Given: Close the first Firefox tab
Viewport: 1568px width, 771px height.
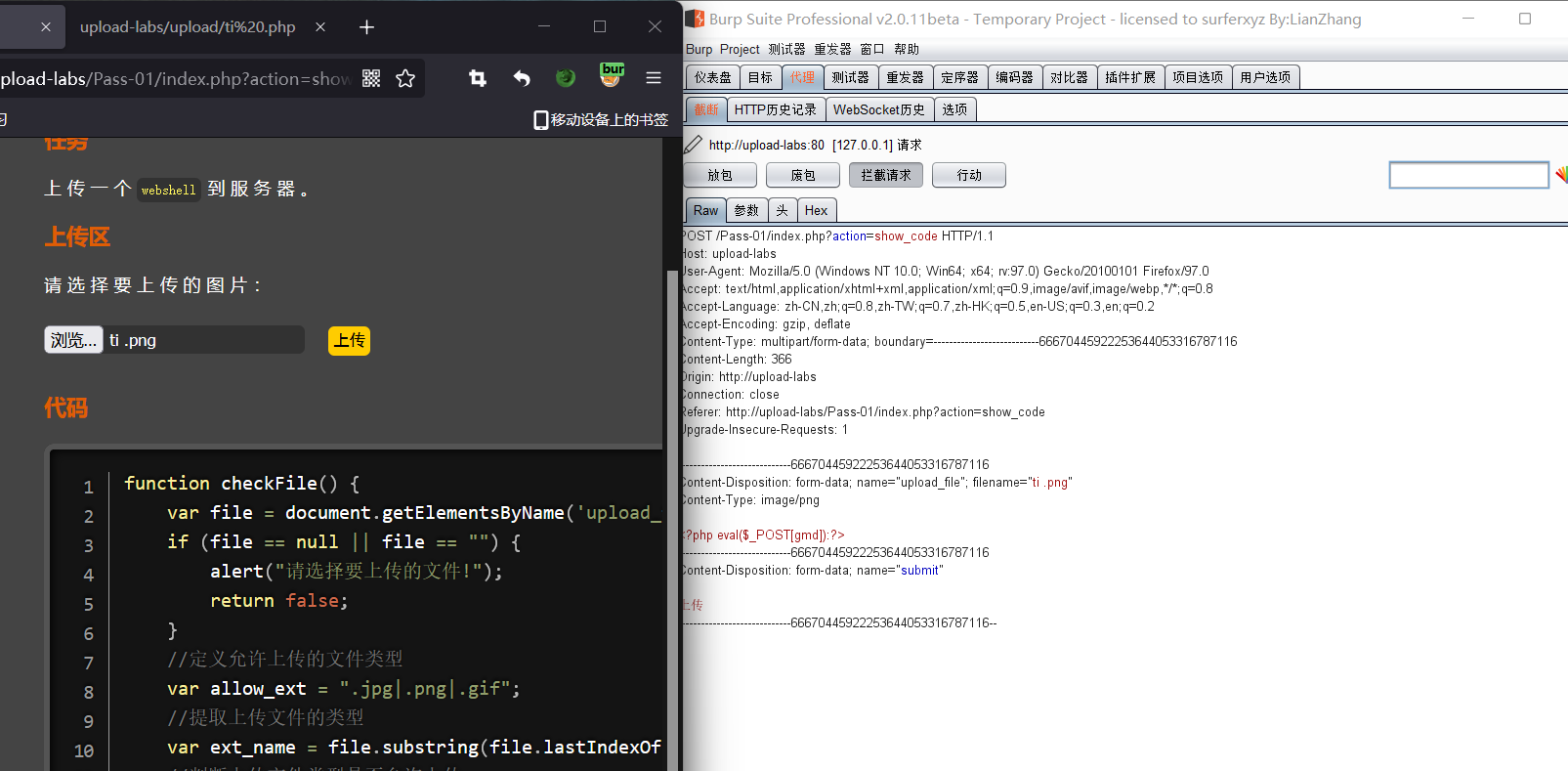Looking at the screenshot, I should click(46, 27).
